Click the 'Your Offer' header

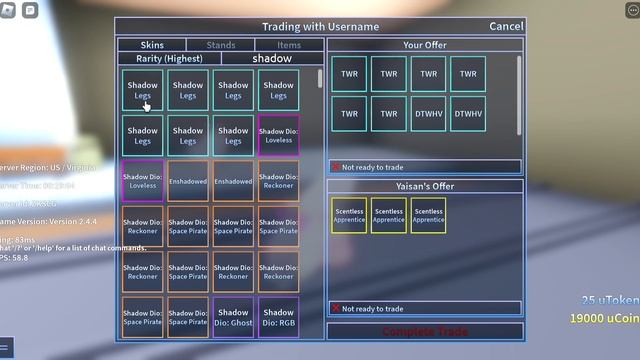click(x=425, y=45)
